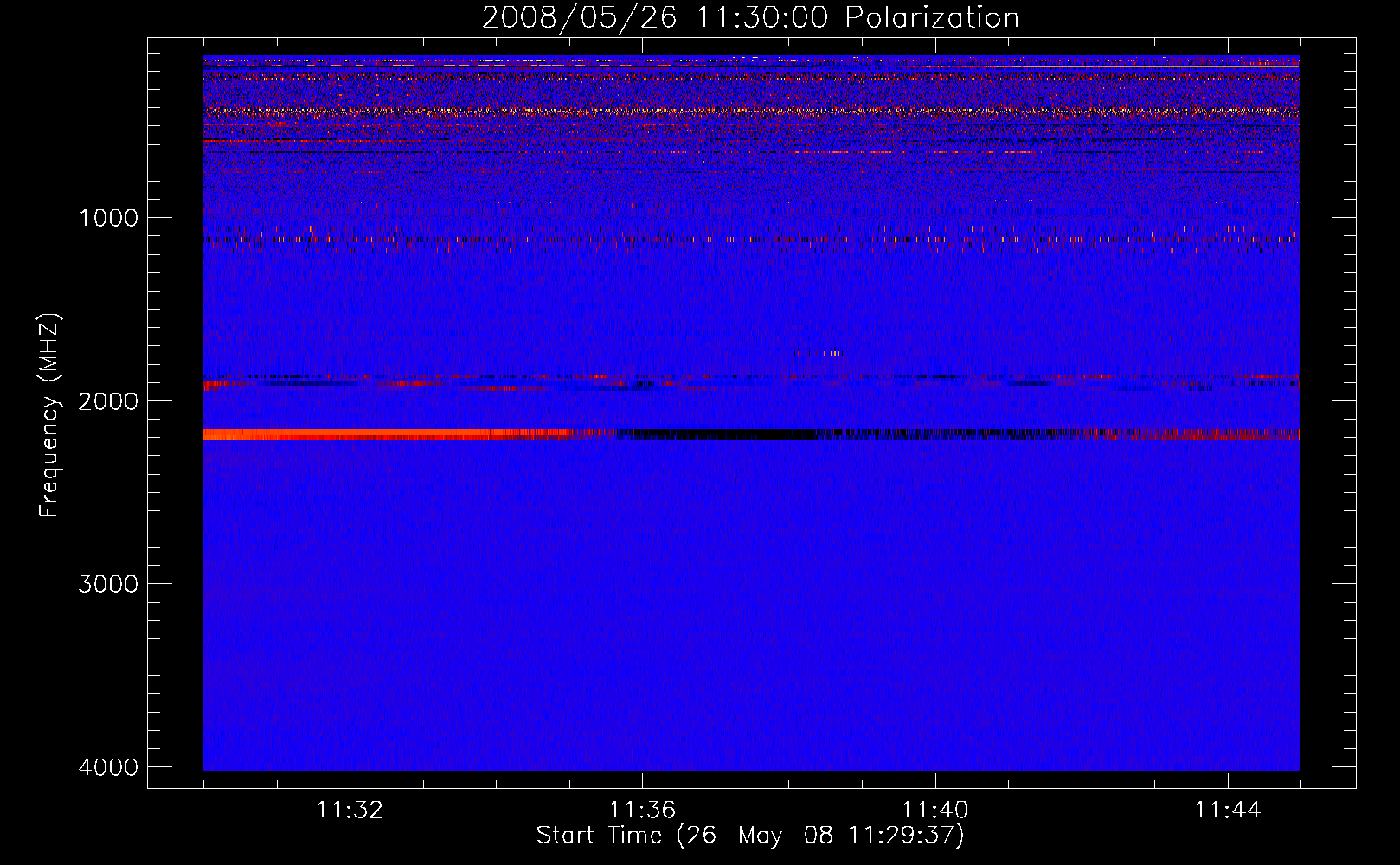Click the 11:44 time tick label
This screenshot has height=865, width=1400.
[x=1228, y=811]
